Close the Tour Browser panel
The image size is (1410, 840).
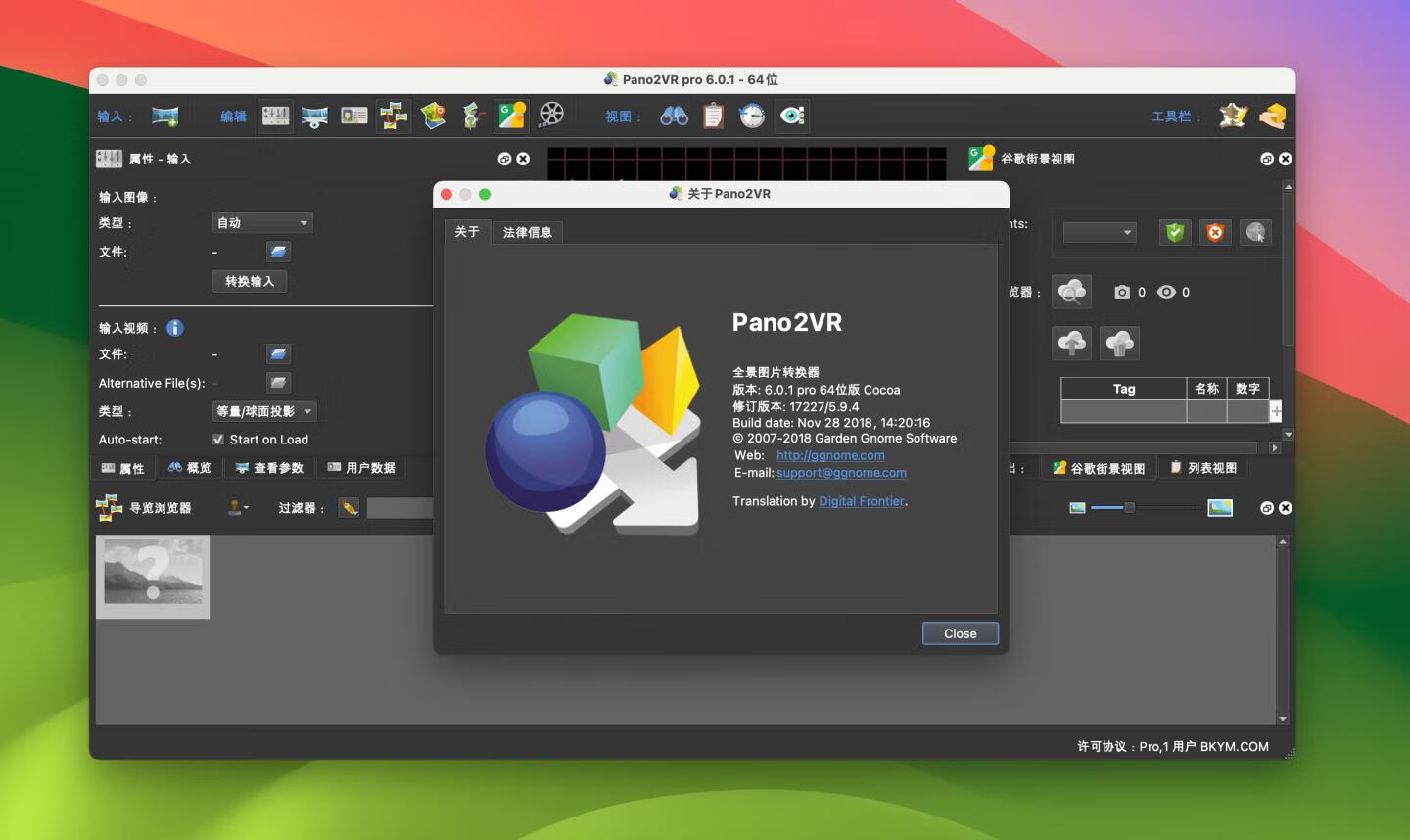coord(1286,508)
